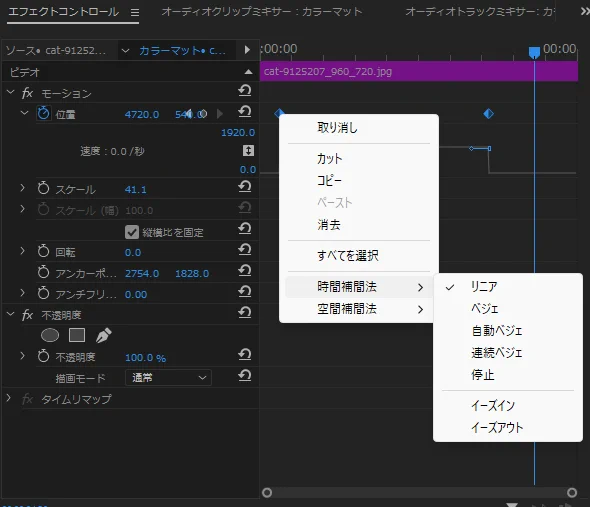The width and height of the screenshot is (590, 507).
Task: Click left zoom scrollbar handle
Action: 267,492
